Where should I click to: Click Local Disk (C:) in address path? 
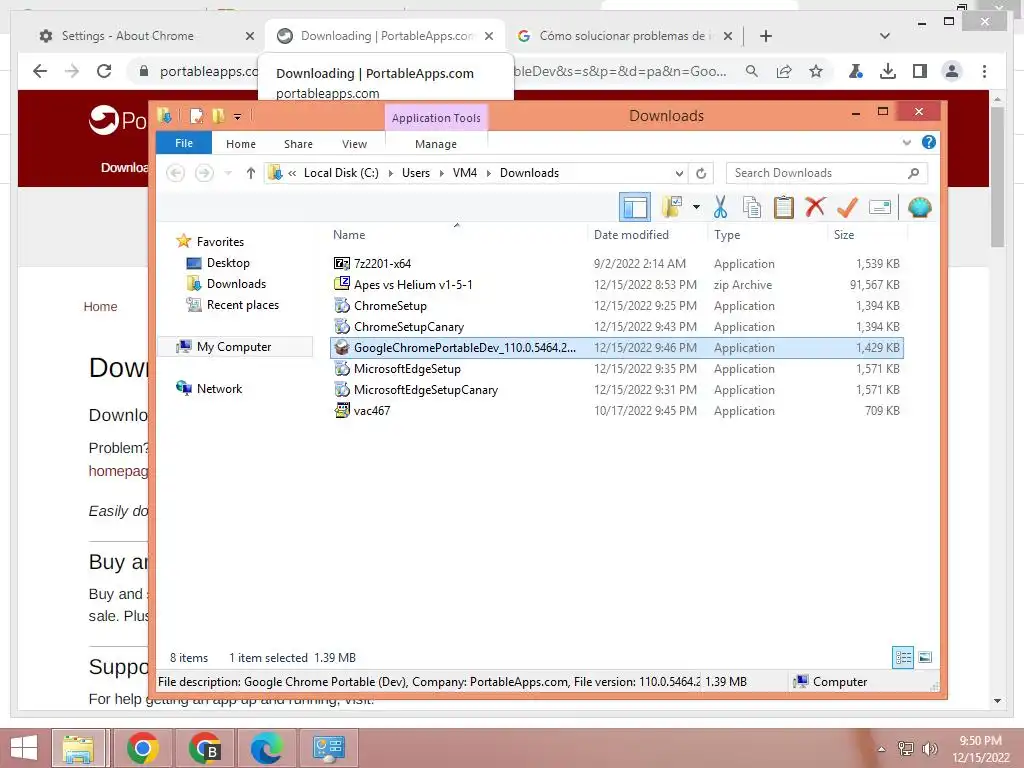pyautogui.click(x=341, y=173)
